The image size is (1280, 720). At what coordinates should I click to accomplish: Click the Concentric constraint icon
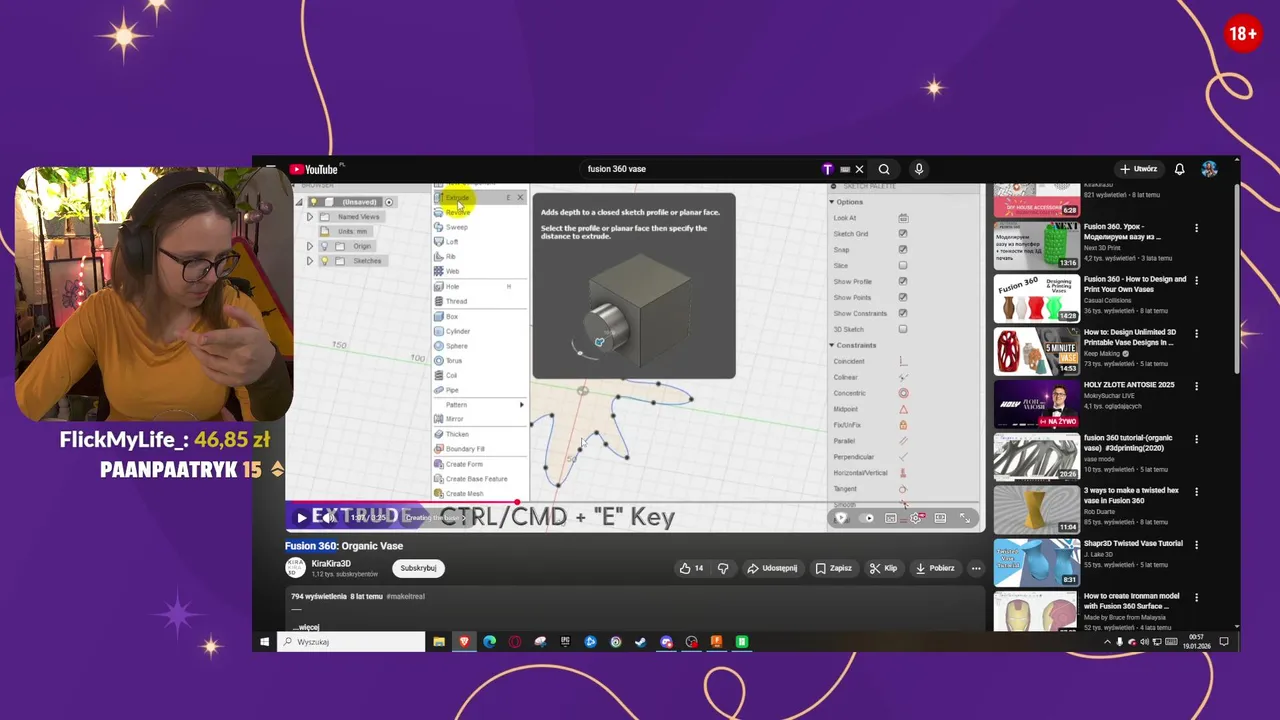point(903,393)
